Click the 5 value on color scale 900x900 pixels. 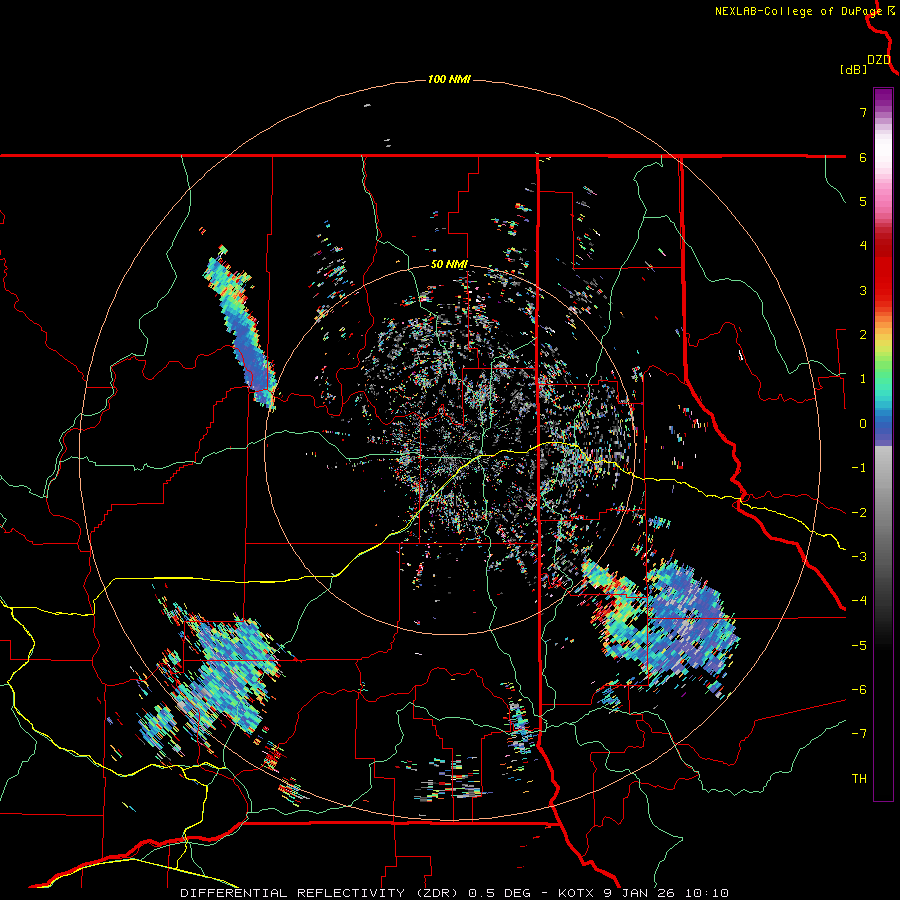863,202
